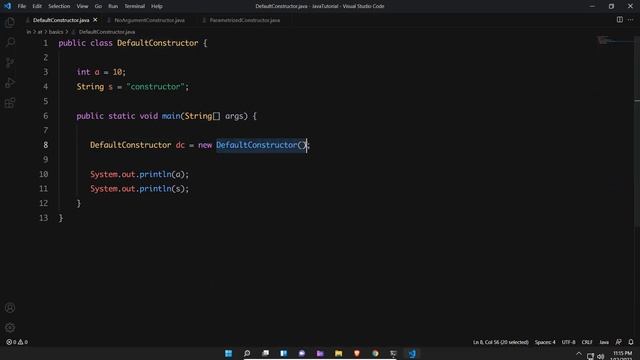Screen dimensions: 640x360
Task: Open the Run menu
Action: tap(113, 6)
